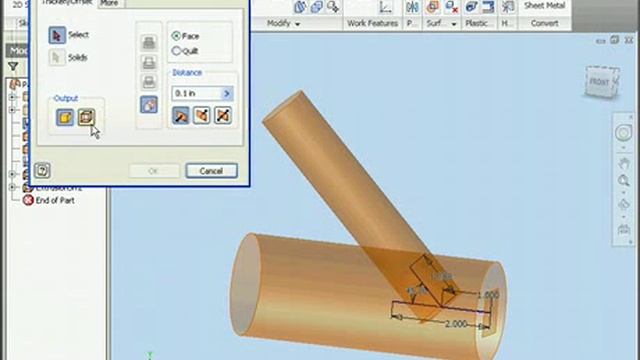
Task: Select the New Solid operation icon
Action: (149, 104)
